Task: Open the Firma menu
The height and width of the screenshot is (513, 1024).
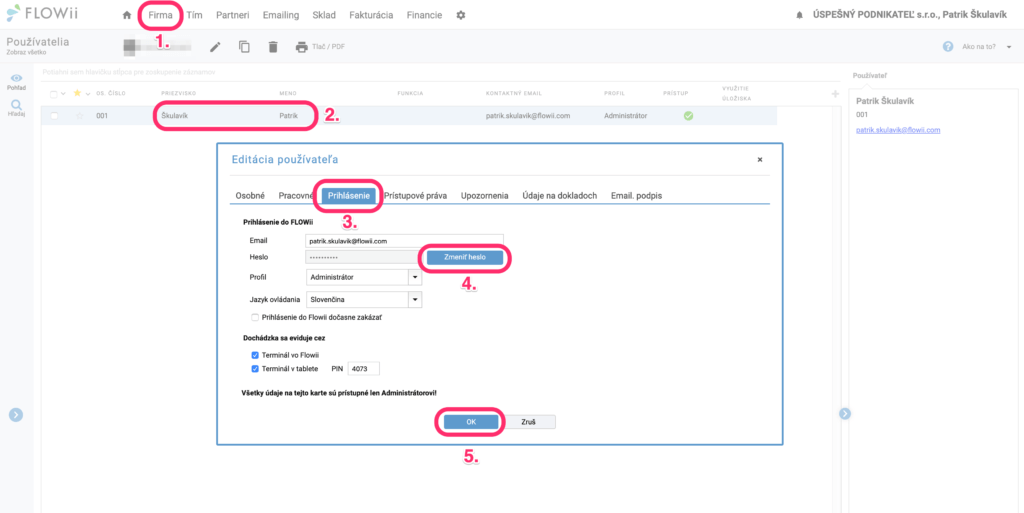Action: 160,15
